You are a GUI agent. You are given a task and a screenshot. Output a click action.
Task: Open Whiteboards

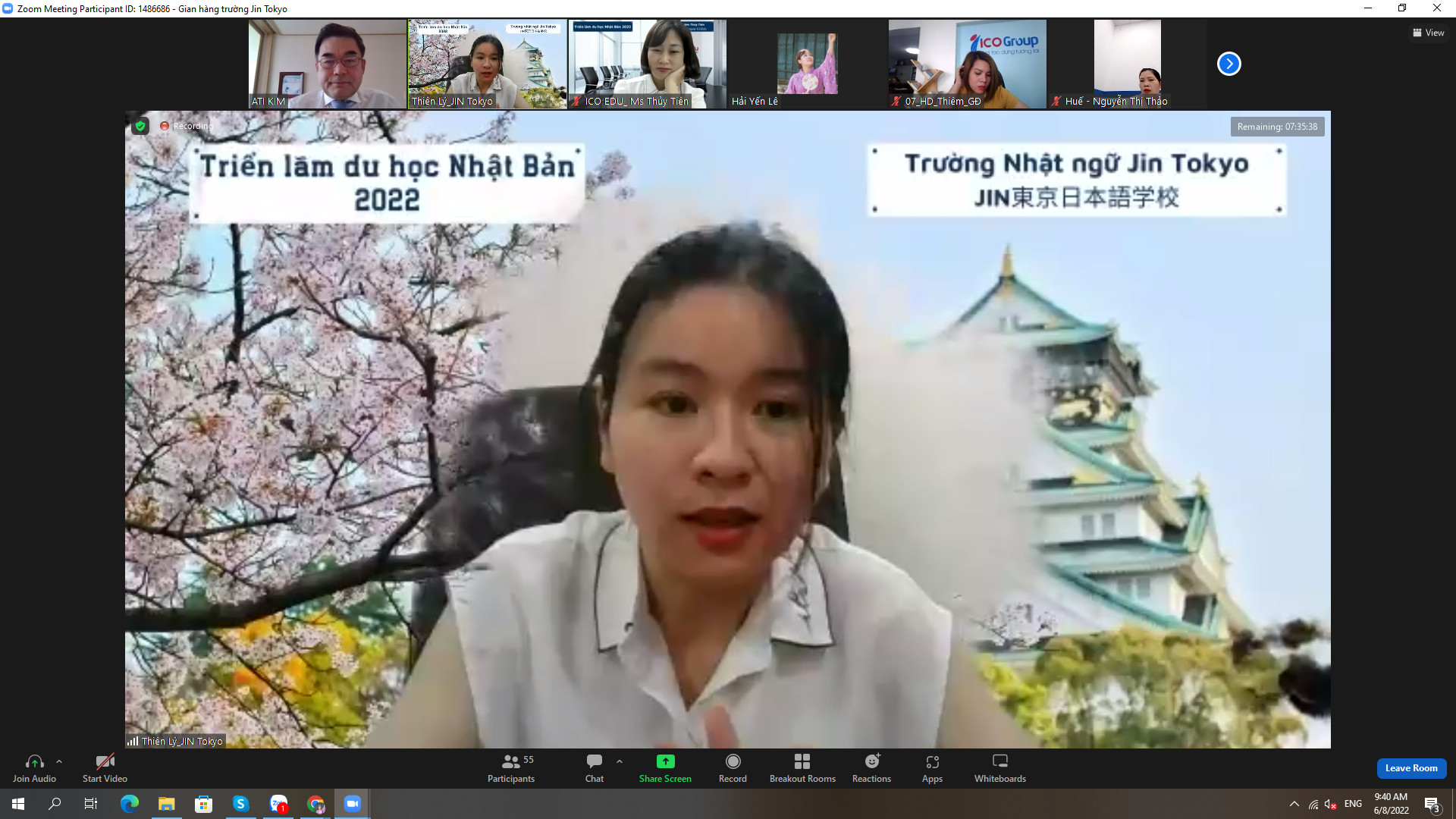pyautogui.click(x=1000, y=768)
